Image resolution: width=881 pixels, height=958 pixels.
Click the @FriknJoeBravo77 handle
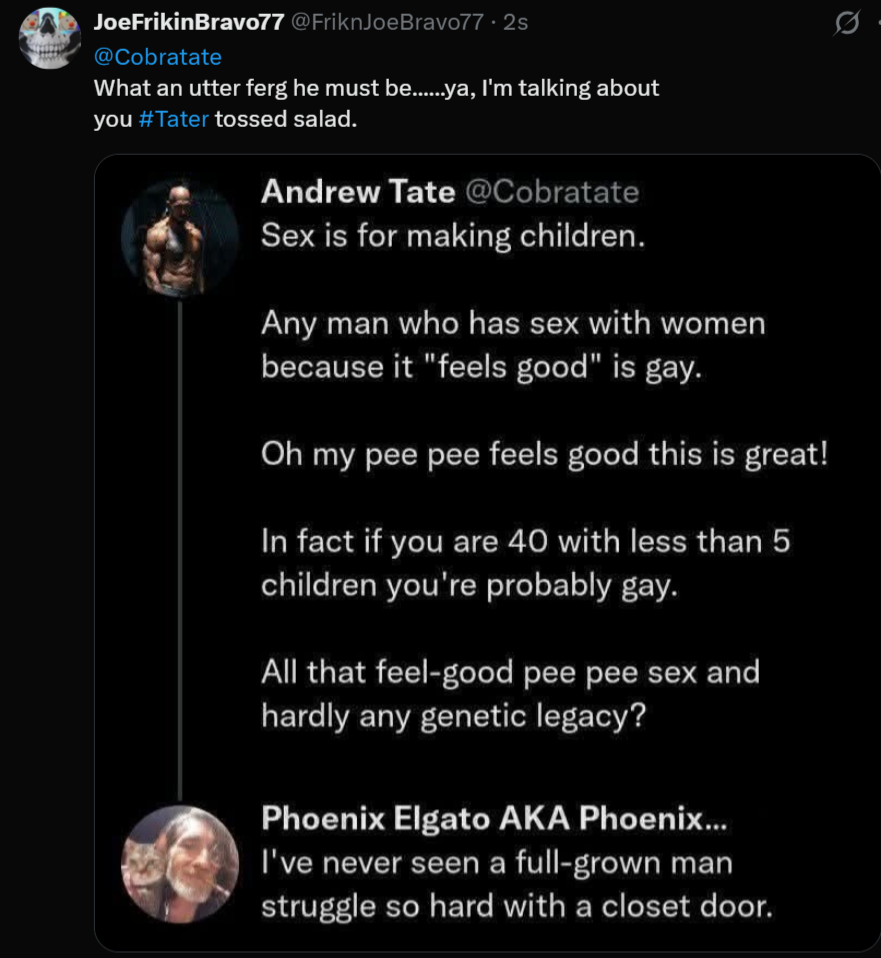[386, 24]
